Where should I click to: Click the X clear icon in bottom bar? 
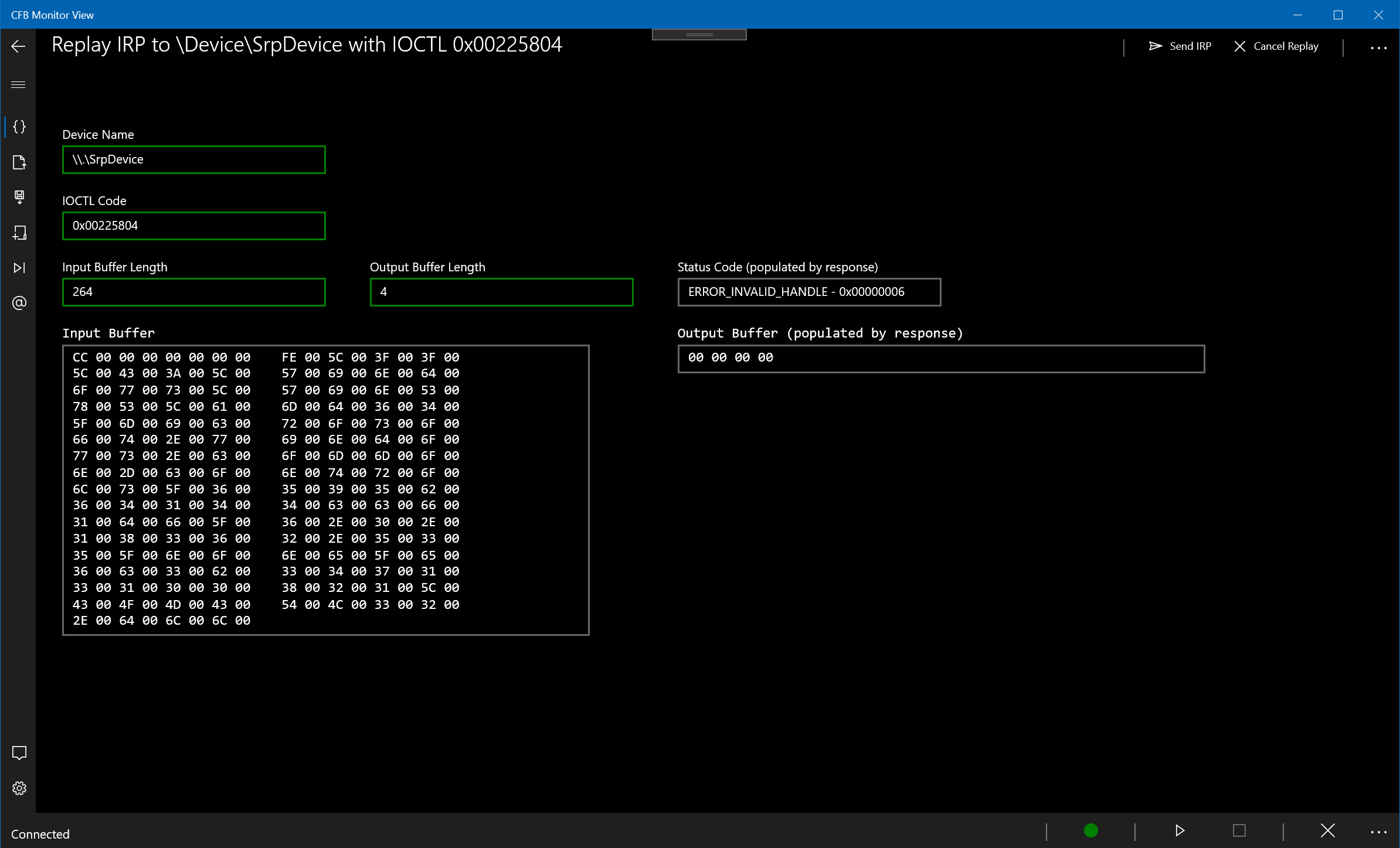point(1328,830)
